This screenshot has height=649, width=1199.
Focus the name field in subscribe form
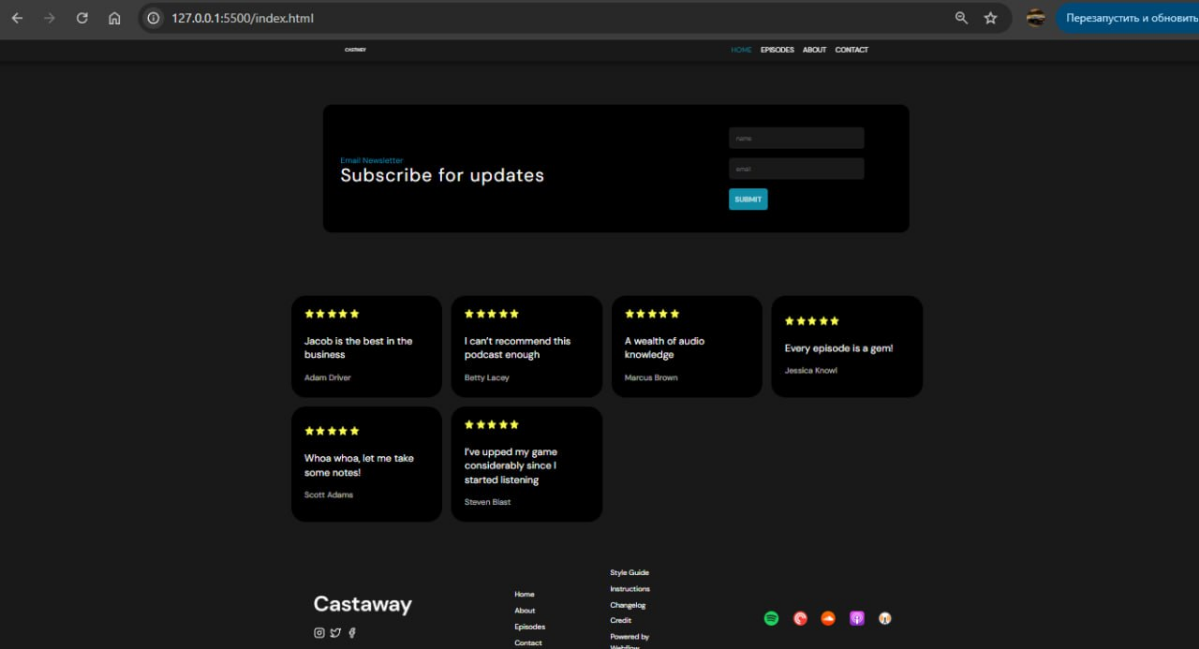pyautogui.click(x=796, y=138)
